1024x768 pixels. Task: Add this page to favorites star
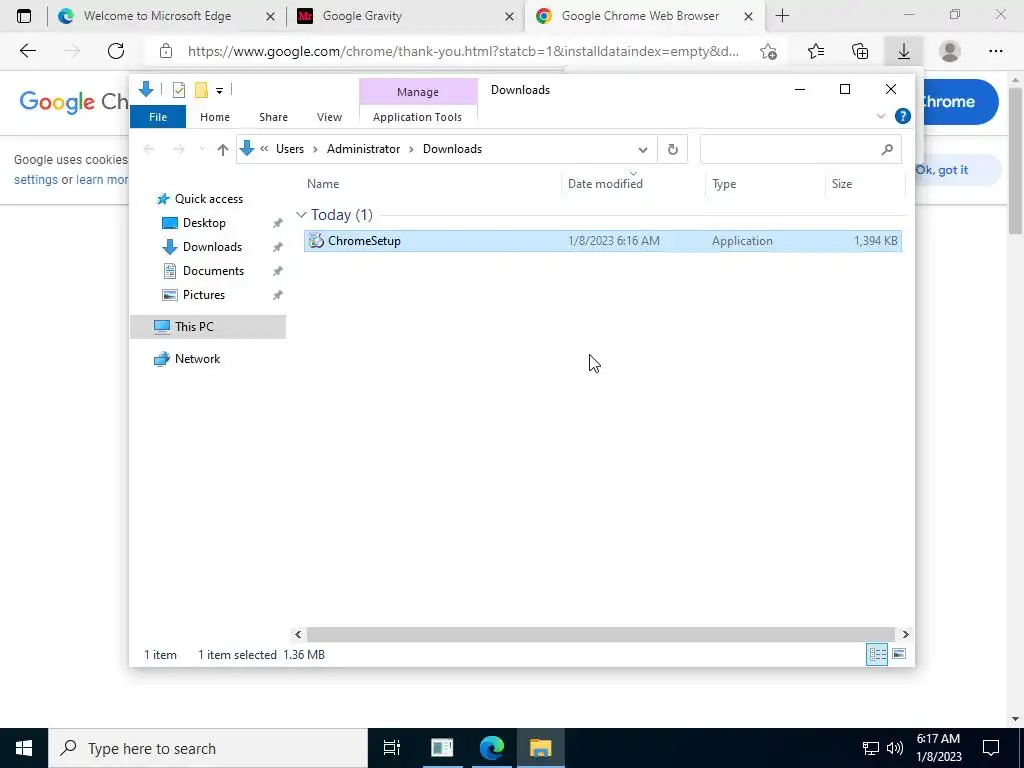click(769, 52)
